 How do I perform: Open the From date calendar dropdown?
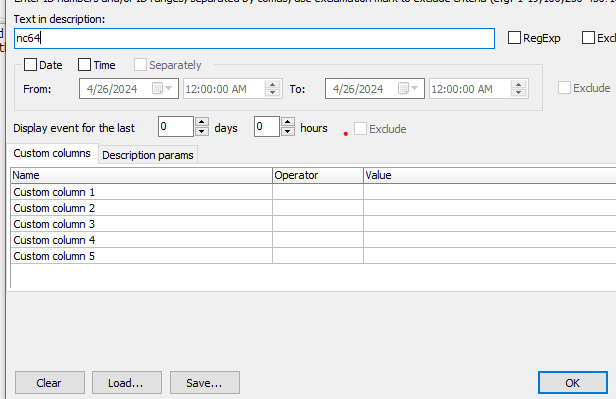[163, 88]
